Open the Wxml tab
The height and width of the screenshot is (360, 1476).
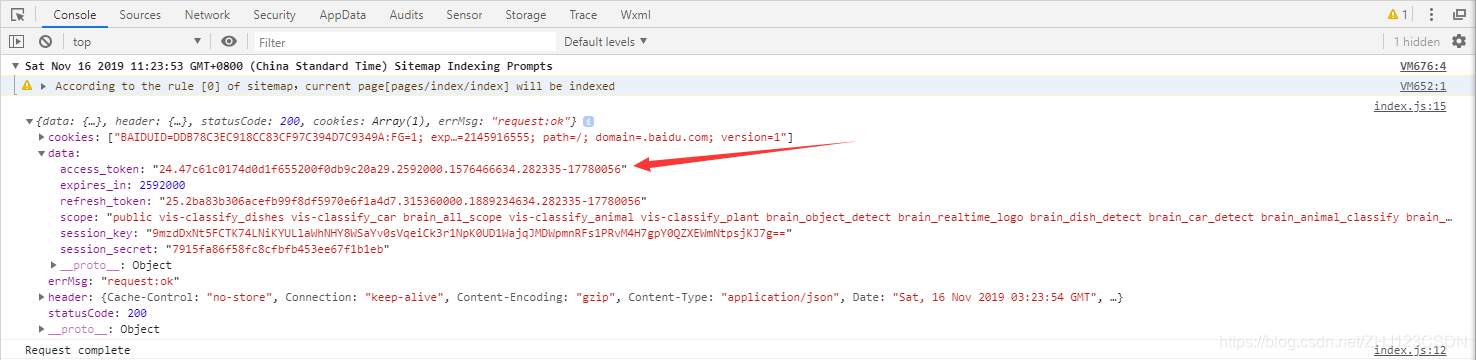(636, 15)
